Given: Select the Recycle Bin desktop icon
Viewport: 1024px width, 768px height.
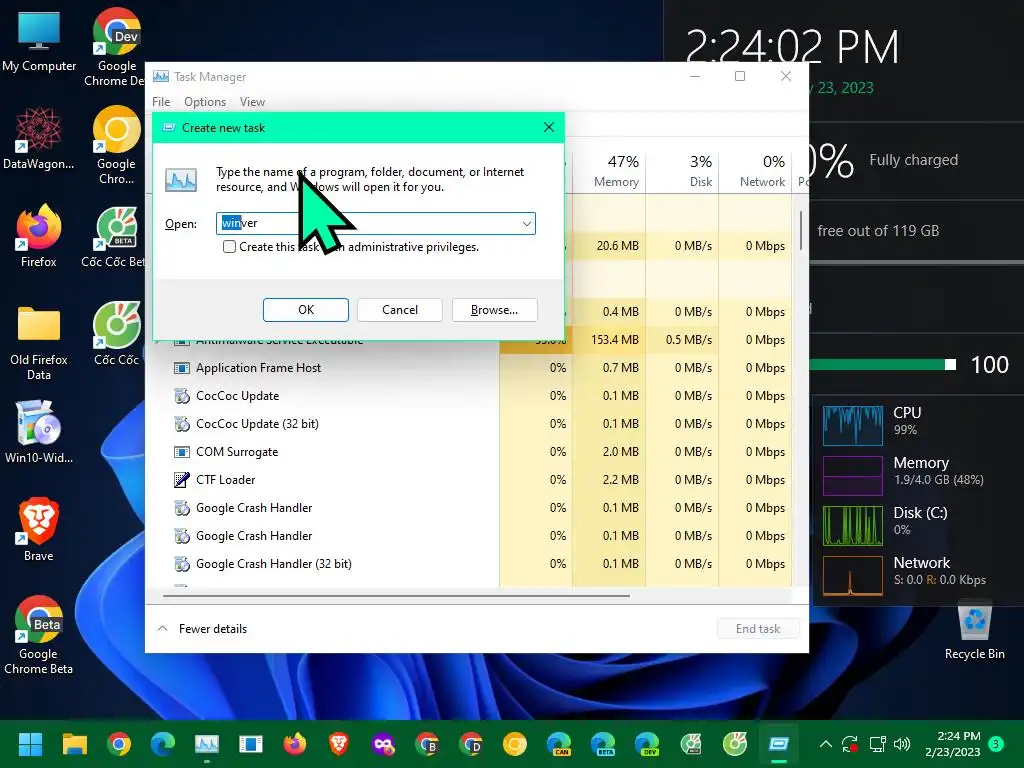Looking at the screenshot, I should point(974,631).
